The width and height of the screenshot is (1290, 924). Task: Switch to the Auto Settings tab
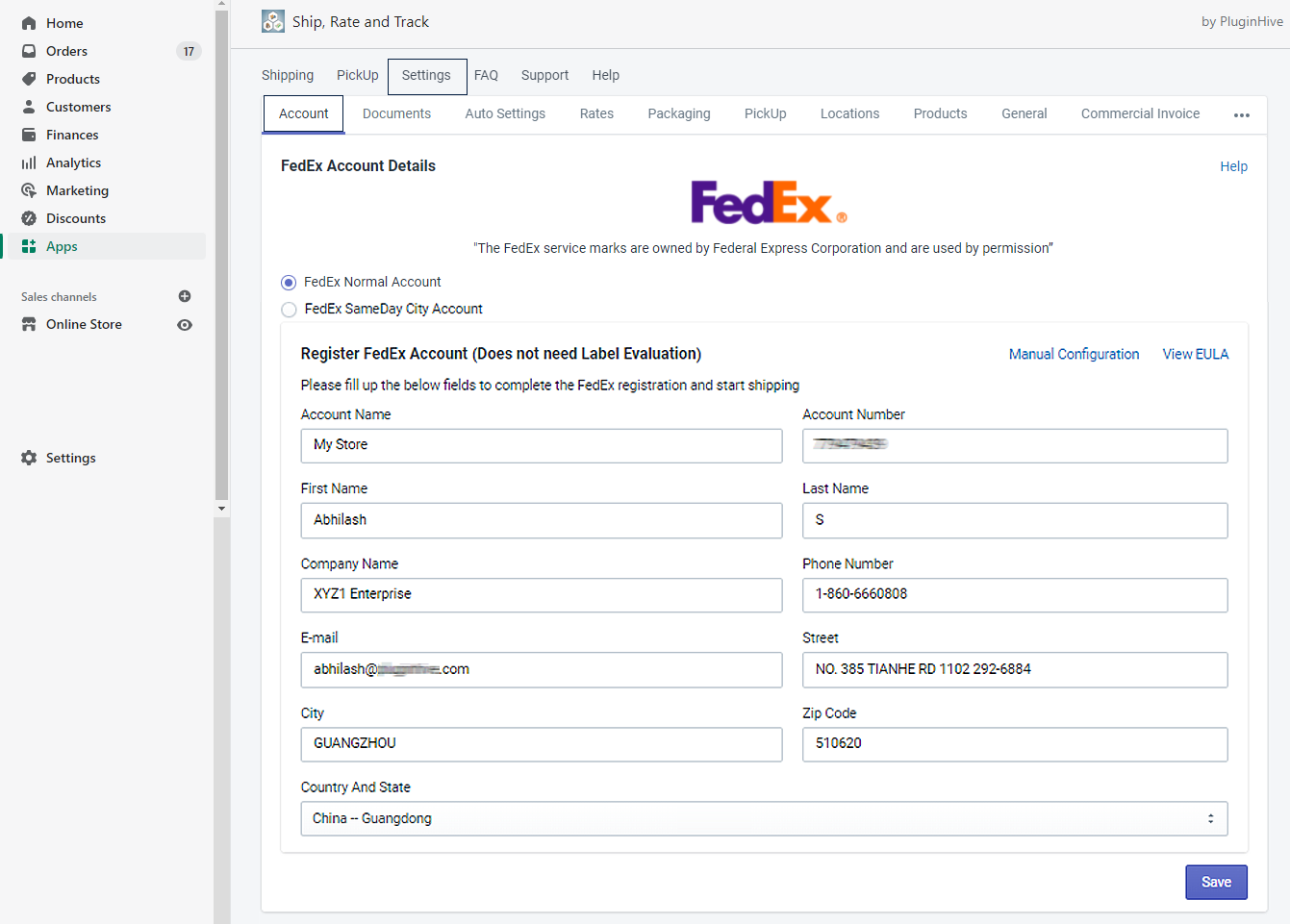point(505,113)
